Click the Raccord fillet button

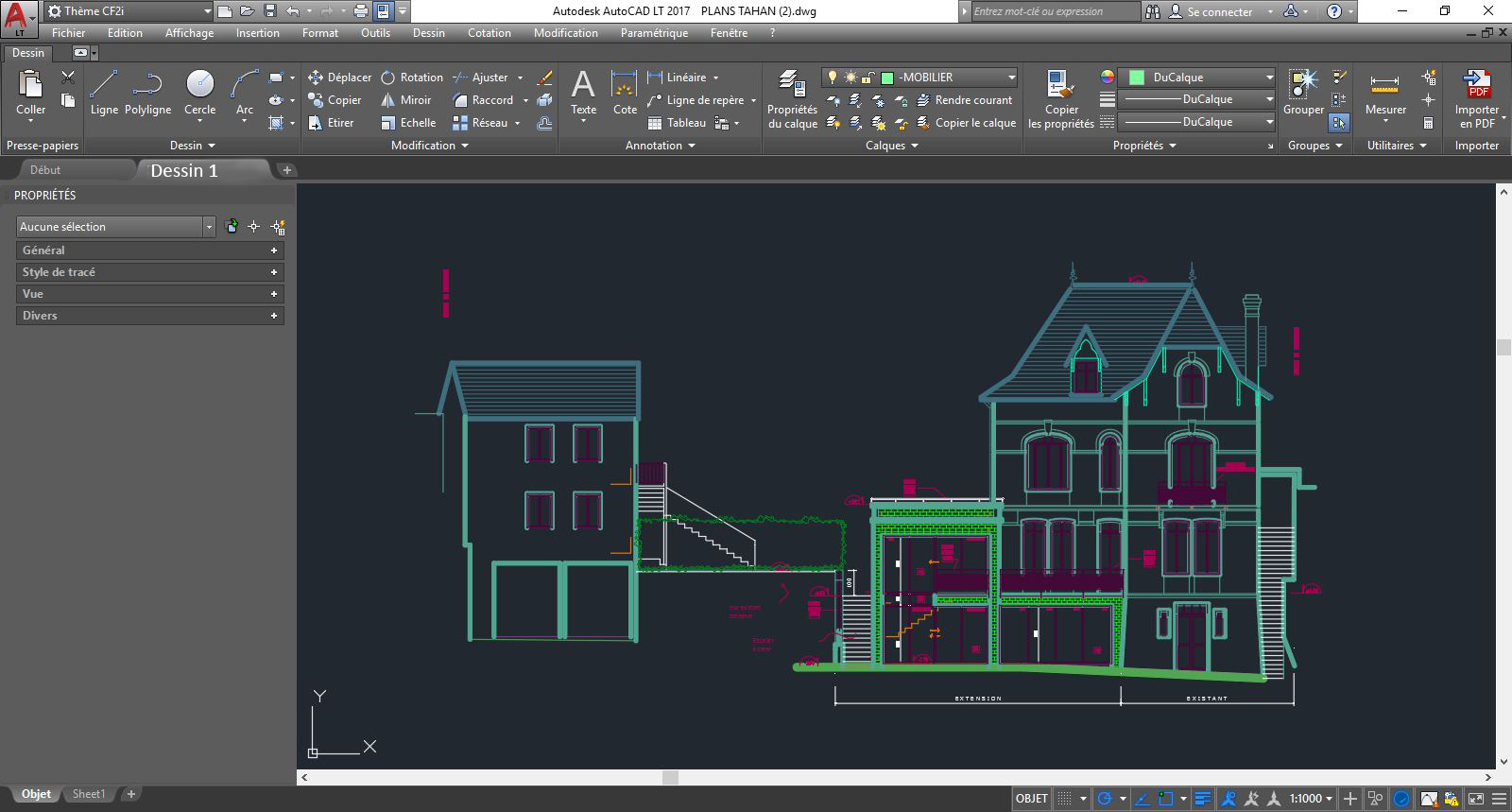click(483, 100)
